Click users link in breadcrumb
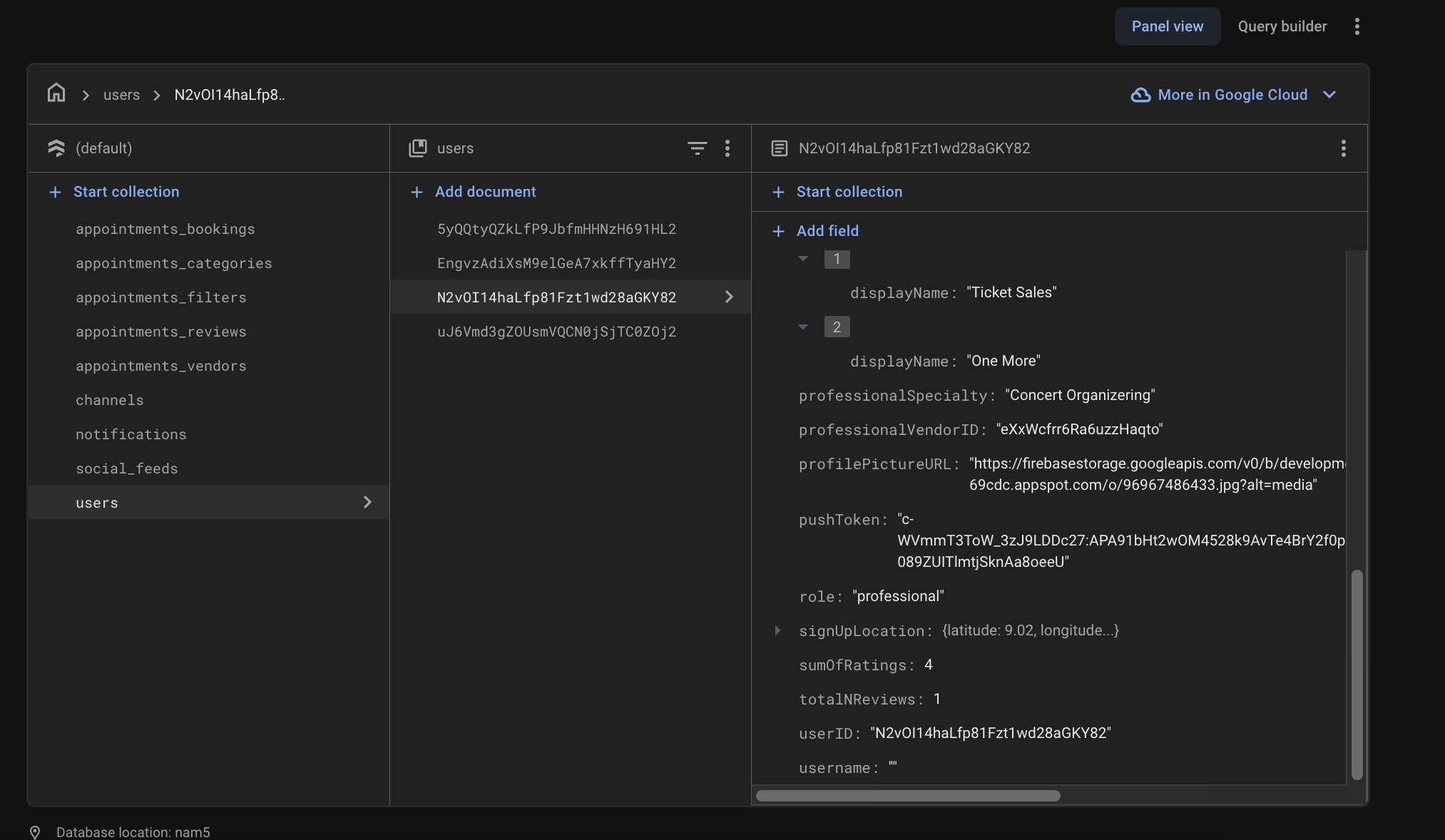 121,95
